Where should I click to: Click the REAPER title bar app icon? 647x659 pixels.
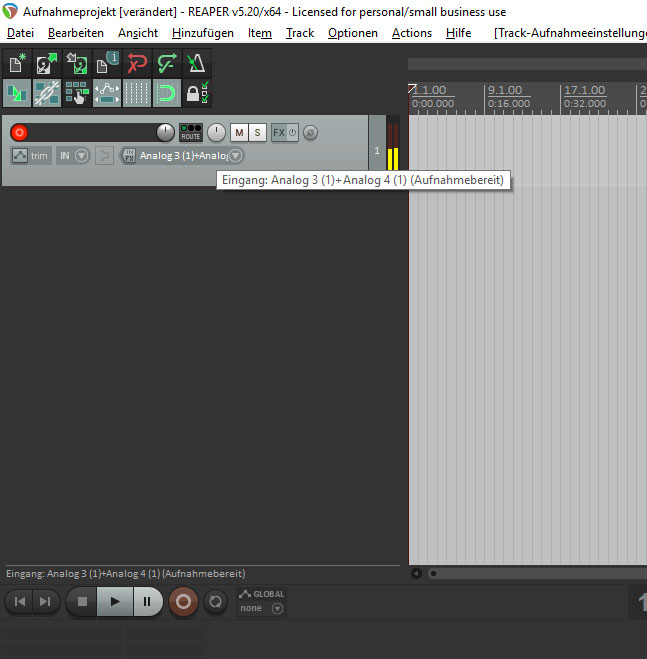(x=10, y=11)
